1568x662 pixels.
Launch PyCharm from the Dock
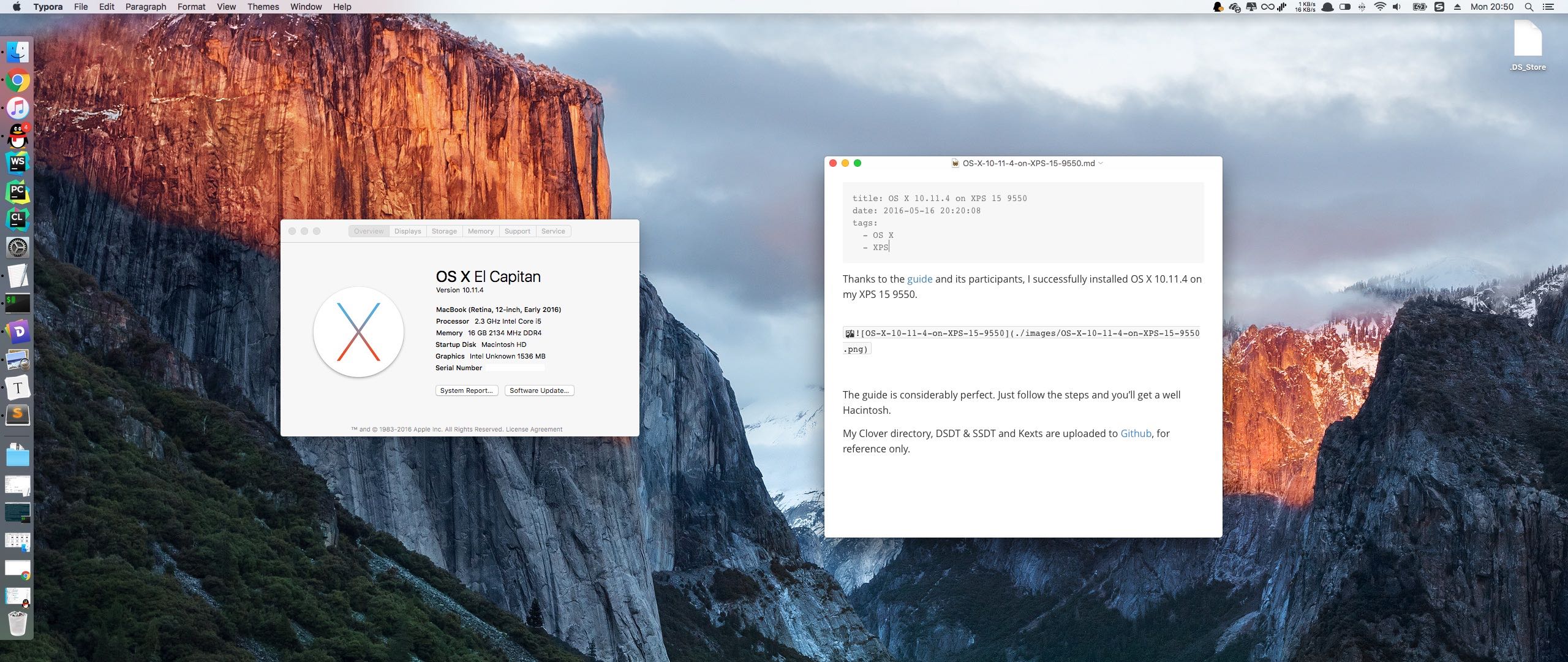pyautogui.click(x=18, y=192)
